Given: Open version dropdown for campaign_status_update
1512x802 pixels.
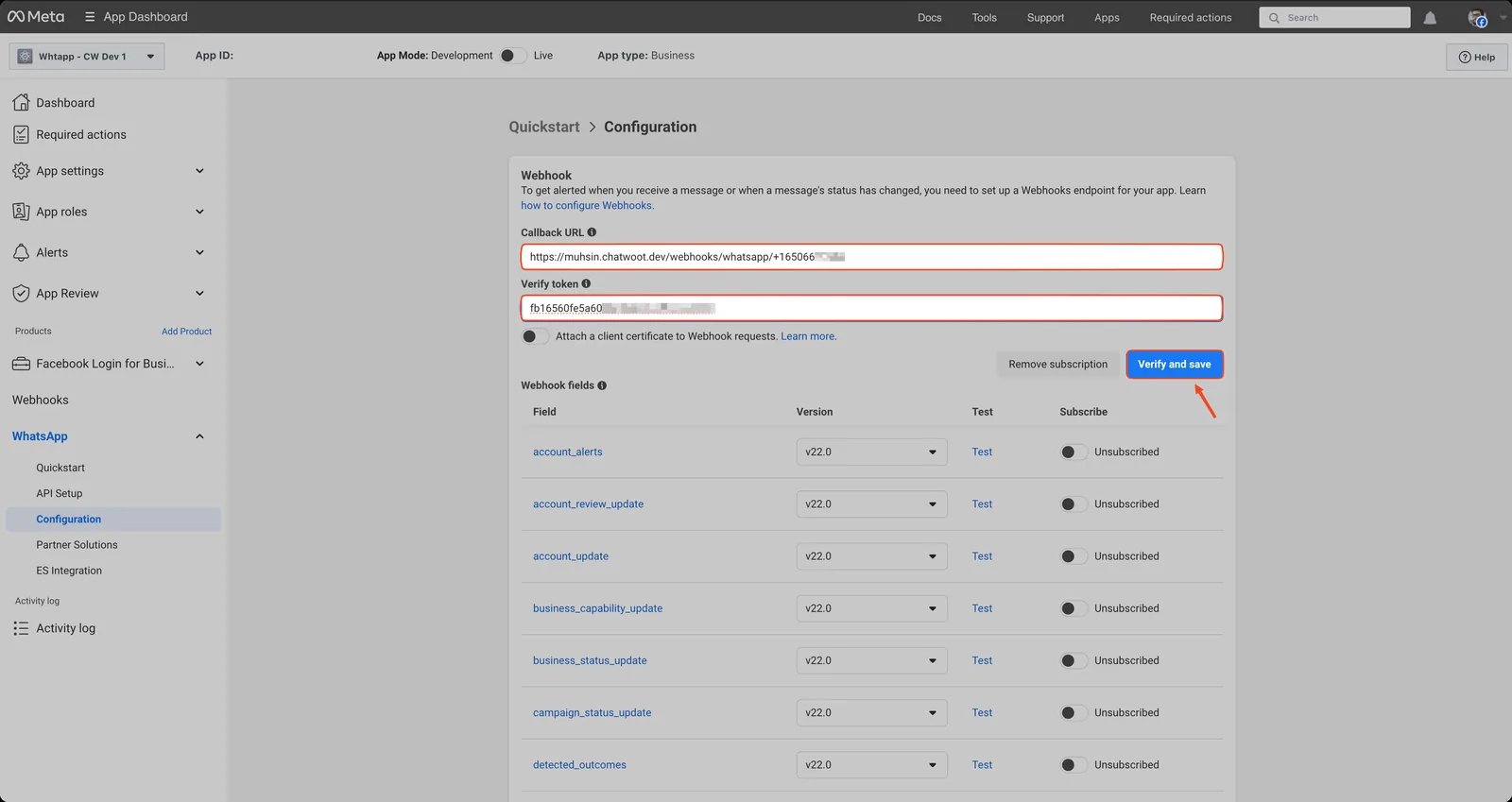Looking at the screenshot, I should coord(871,713).
